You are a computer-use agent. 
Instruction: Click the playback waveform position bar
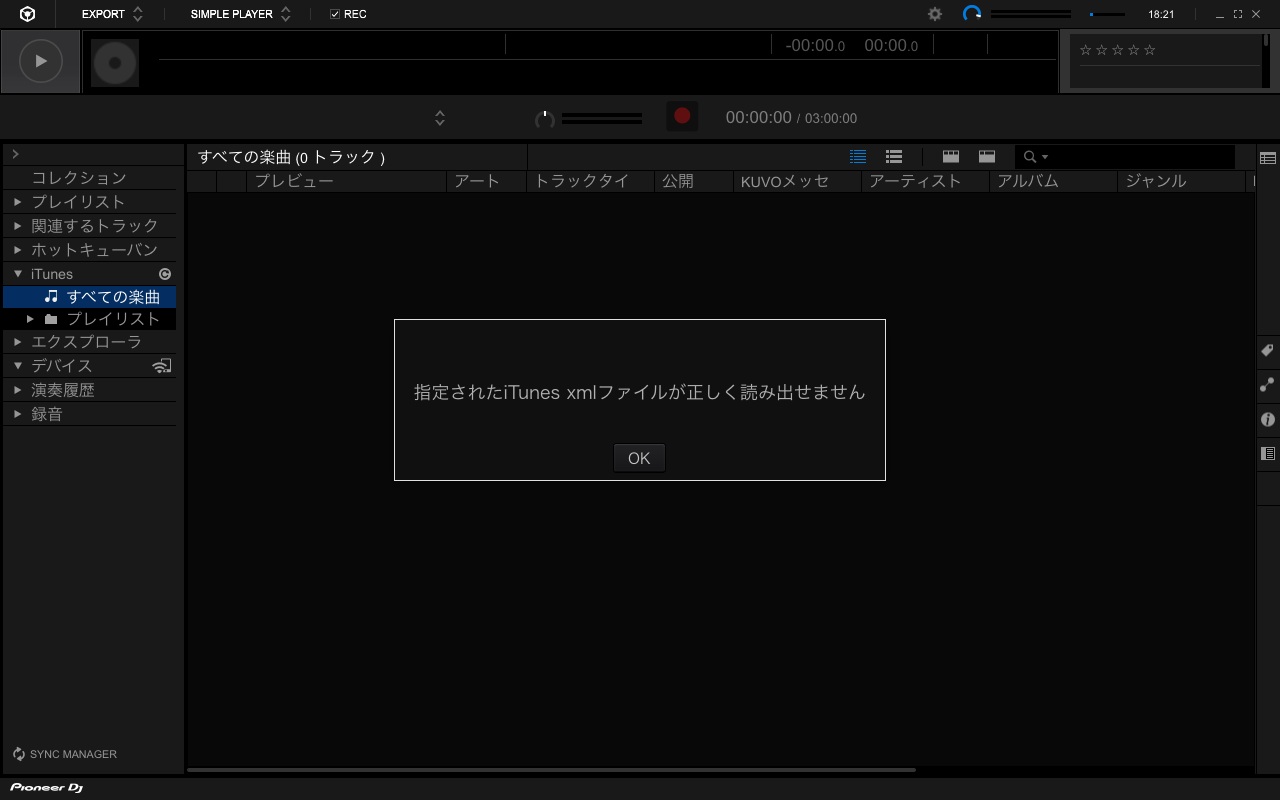click(x=606, y=61)
